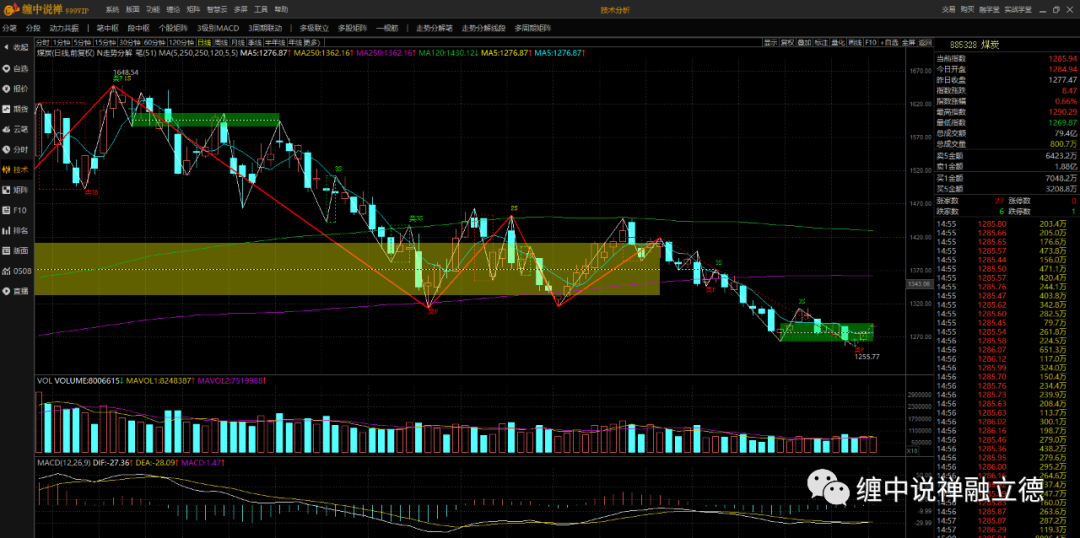Open 叠加 overlay dropdown
1080x538 pixels.
point(804,43)
